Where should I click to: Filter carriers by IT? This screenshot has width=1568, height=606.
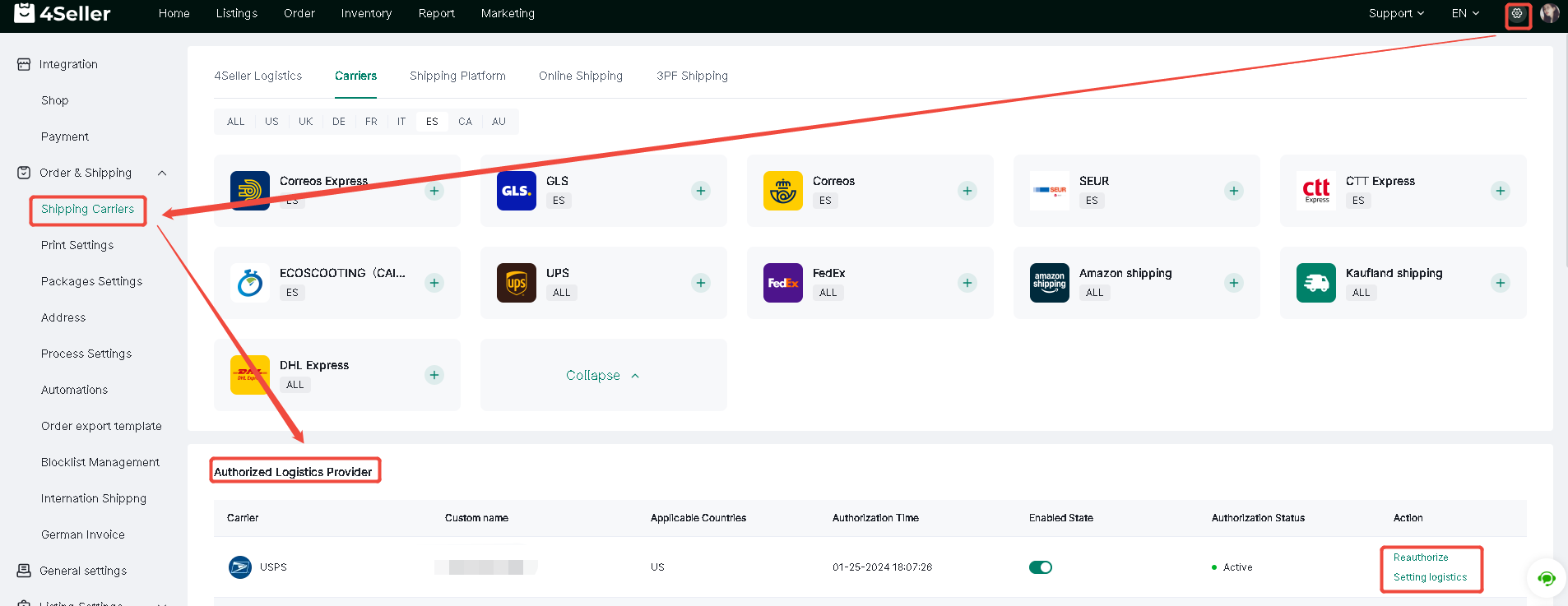click(x=401, y=122)
